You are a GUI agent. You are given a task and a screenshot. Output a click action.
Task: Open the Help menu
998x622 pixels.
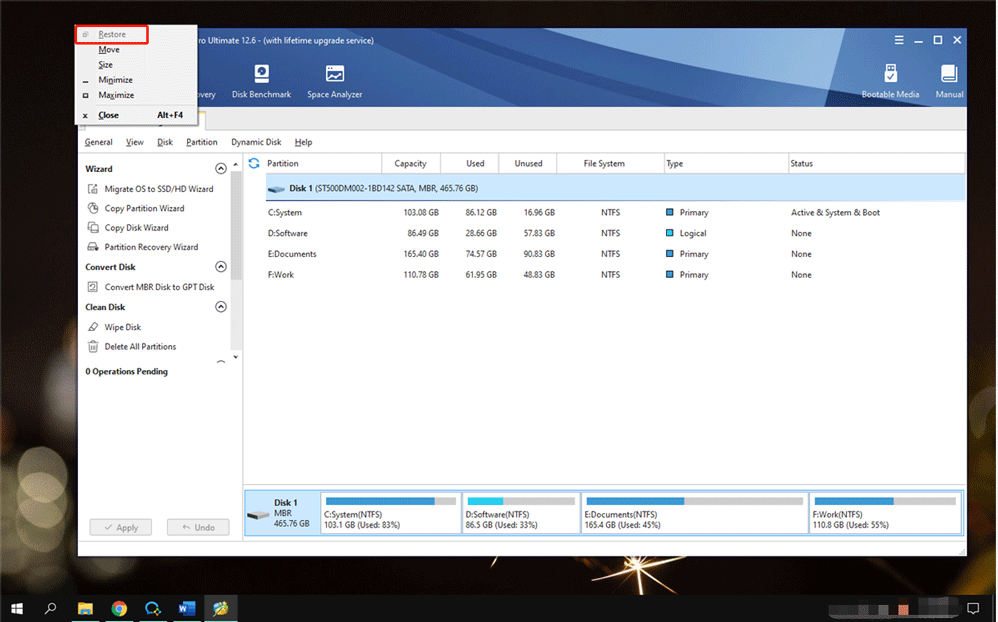pyautogui.click(x=304, y=142)
